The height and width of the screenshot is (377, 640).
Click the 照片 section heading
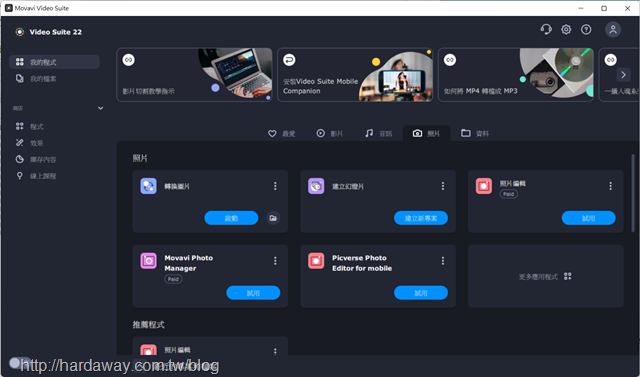click(140, 158)
